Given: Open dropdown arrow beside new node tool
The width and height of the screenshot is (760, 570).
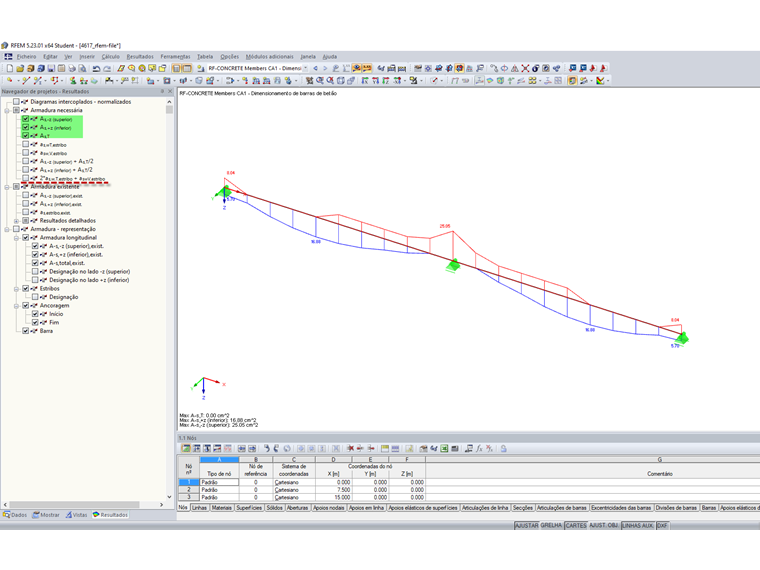Looking at the screenshot, I should pyautogui.click(x=18, y=81).
